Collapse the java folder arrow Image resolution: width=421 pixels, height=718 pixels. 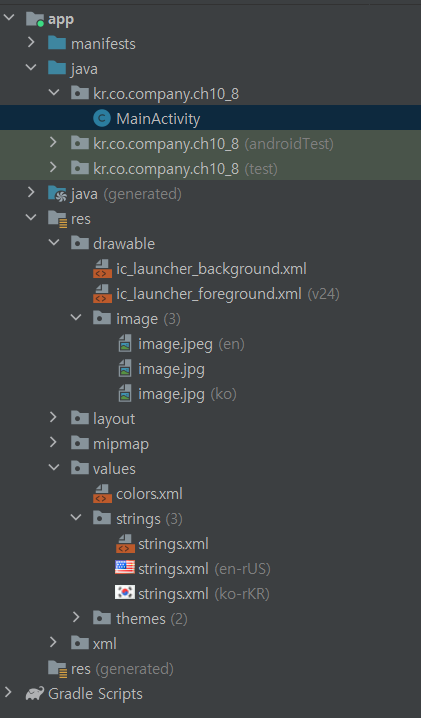pos(31,68)
